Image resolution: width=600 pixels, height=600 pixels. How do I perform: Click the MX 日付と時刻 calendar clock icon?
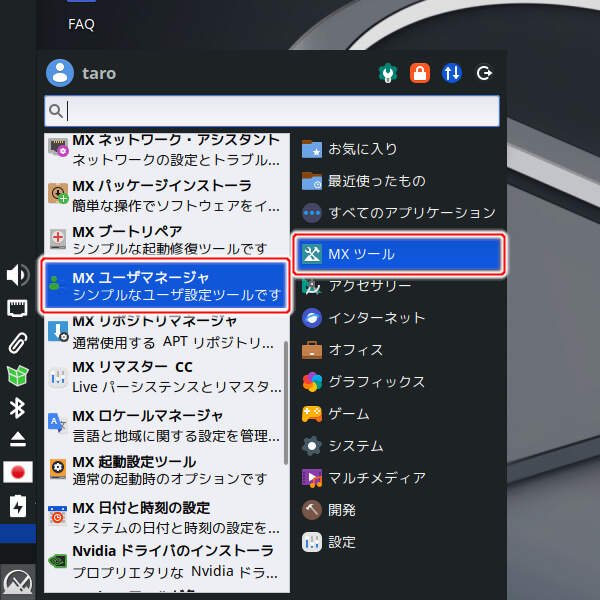click(57, 515)
